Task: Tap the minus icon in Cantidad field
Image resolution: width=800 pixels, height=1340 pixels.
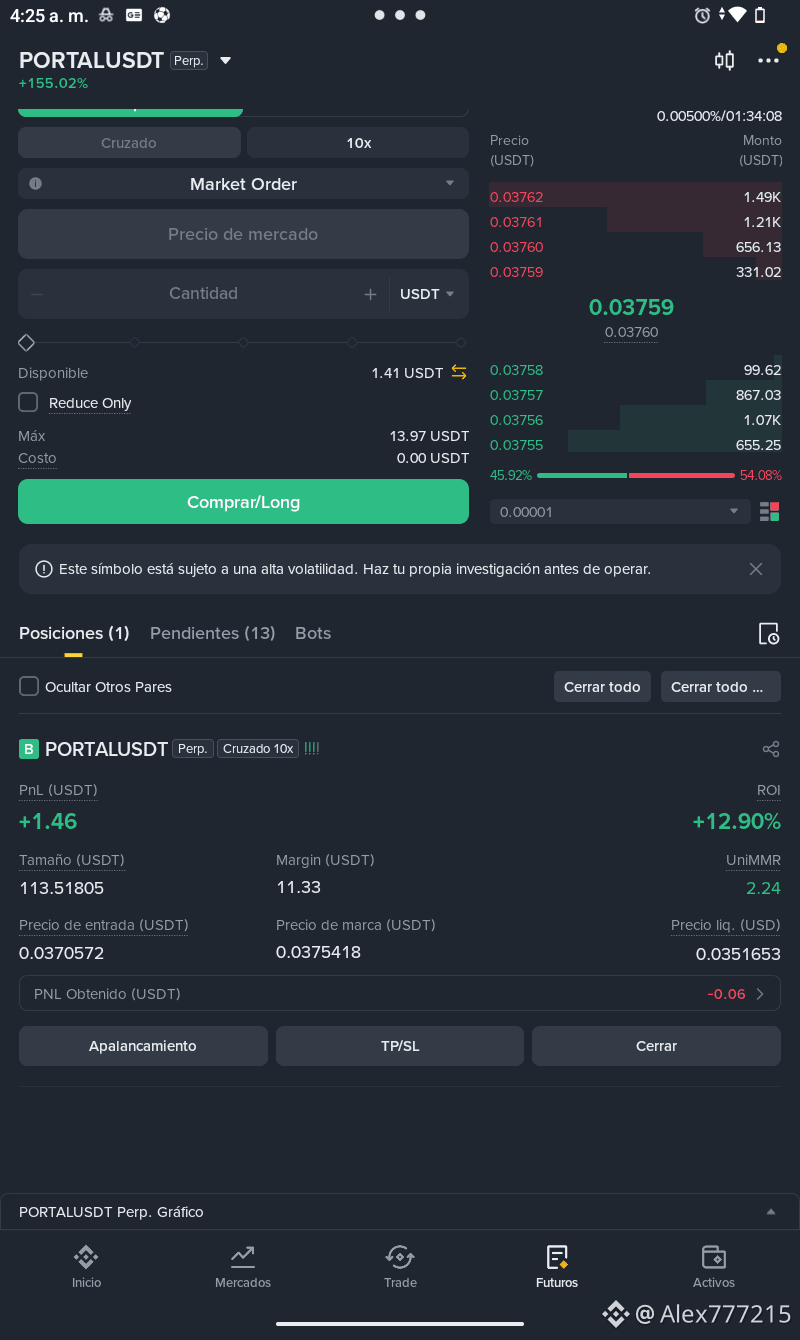Action: point(37,294)
